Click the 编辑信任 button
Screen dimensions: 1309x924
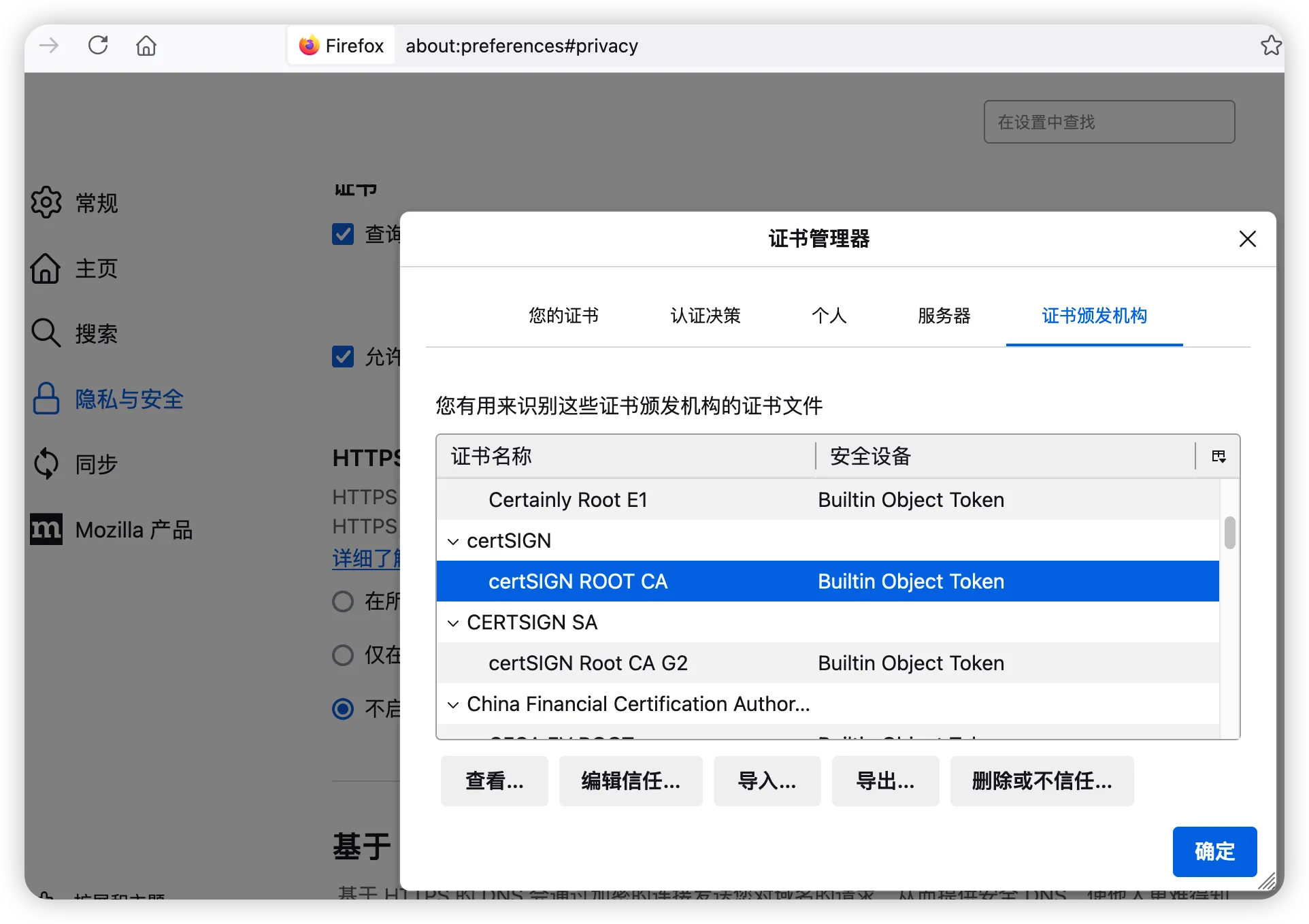(630, 781)
